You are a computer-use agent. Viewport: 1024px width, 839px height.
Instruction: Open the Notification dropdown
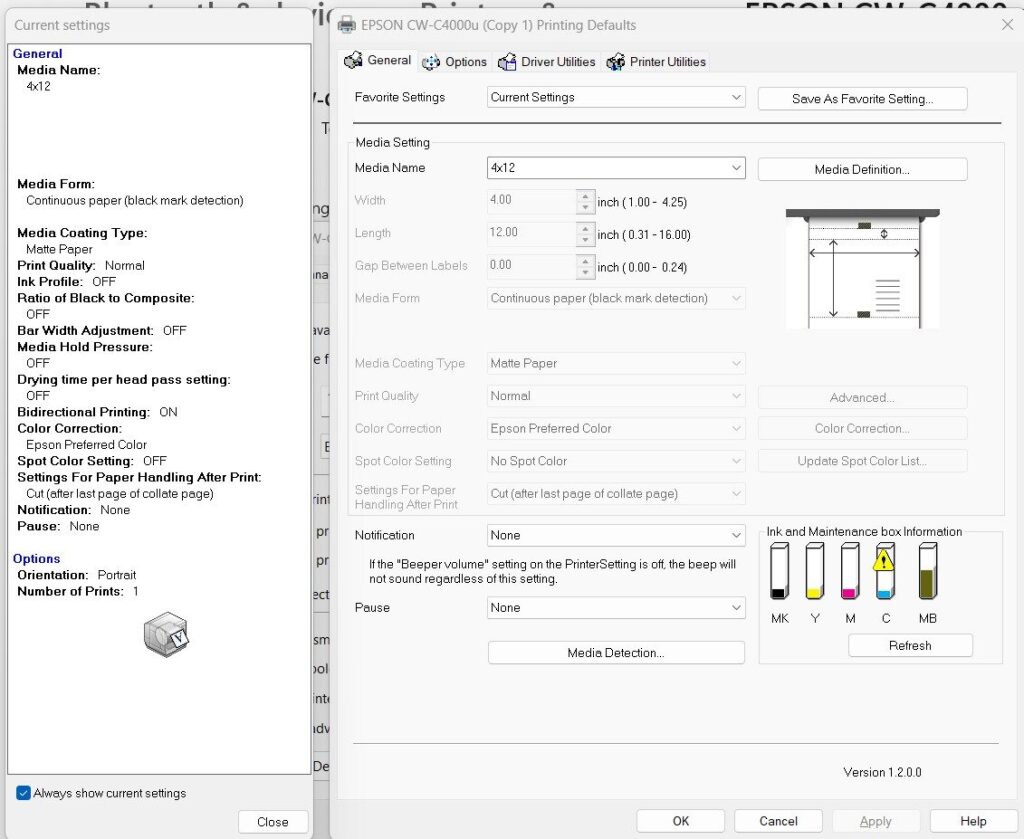(x=616, y=535)
